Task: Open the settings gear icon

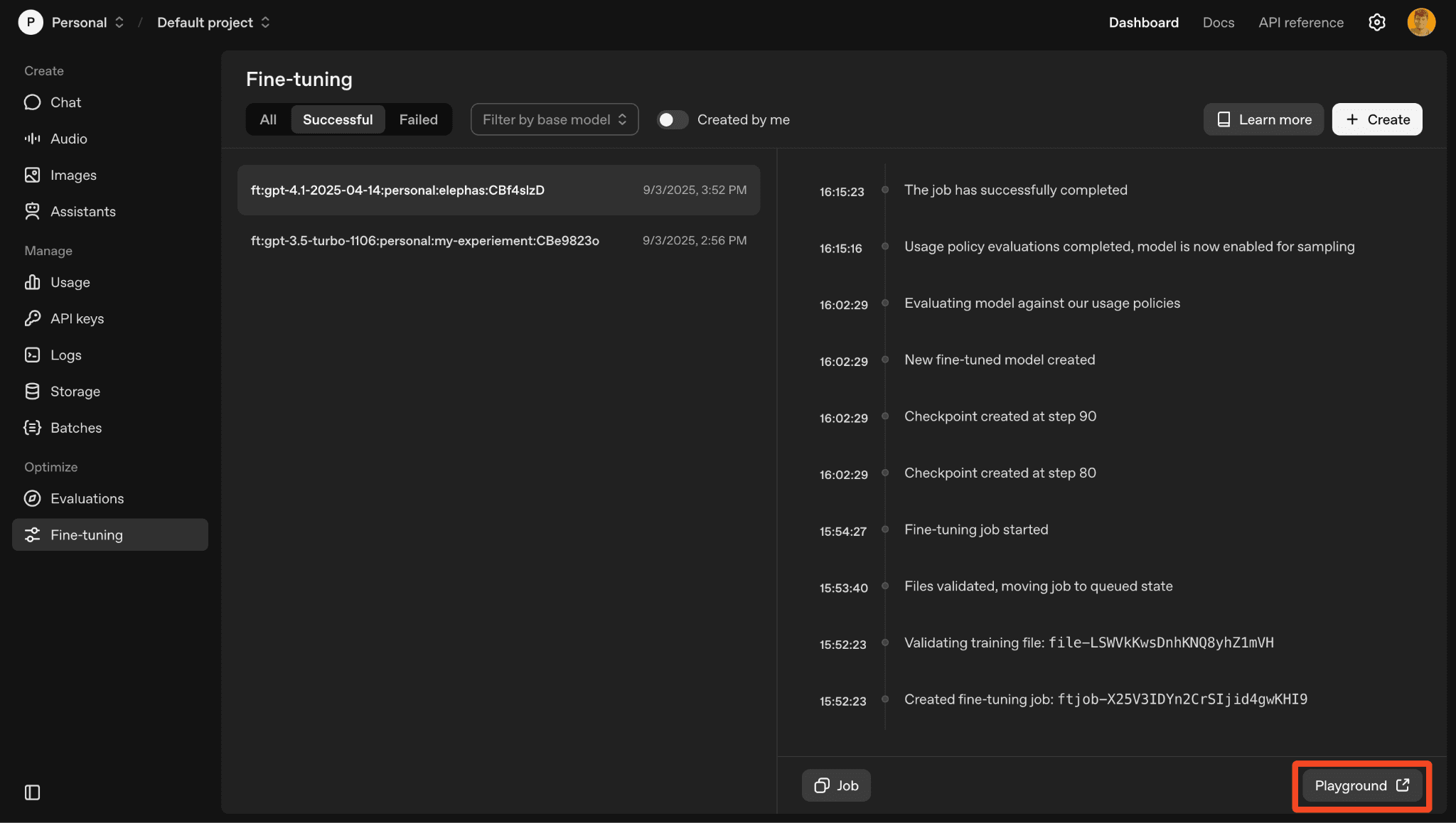Action: 1376,23
